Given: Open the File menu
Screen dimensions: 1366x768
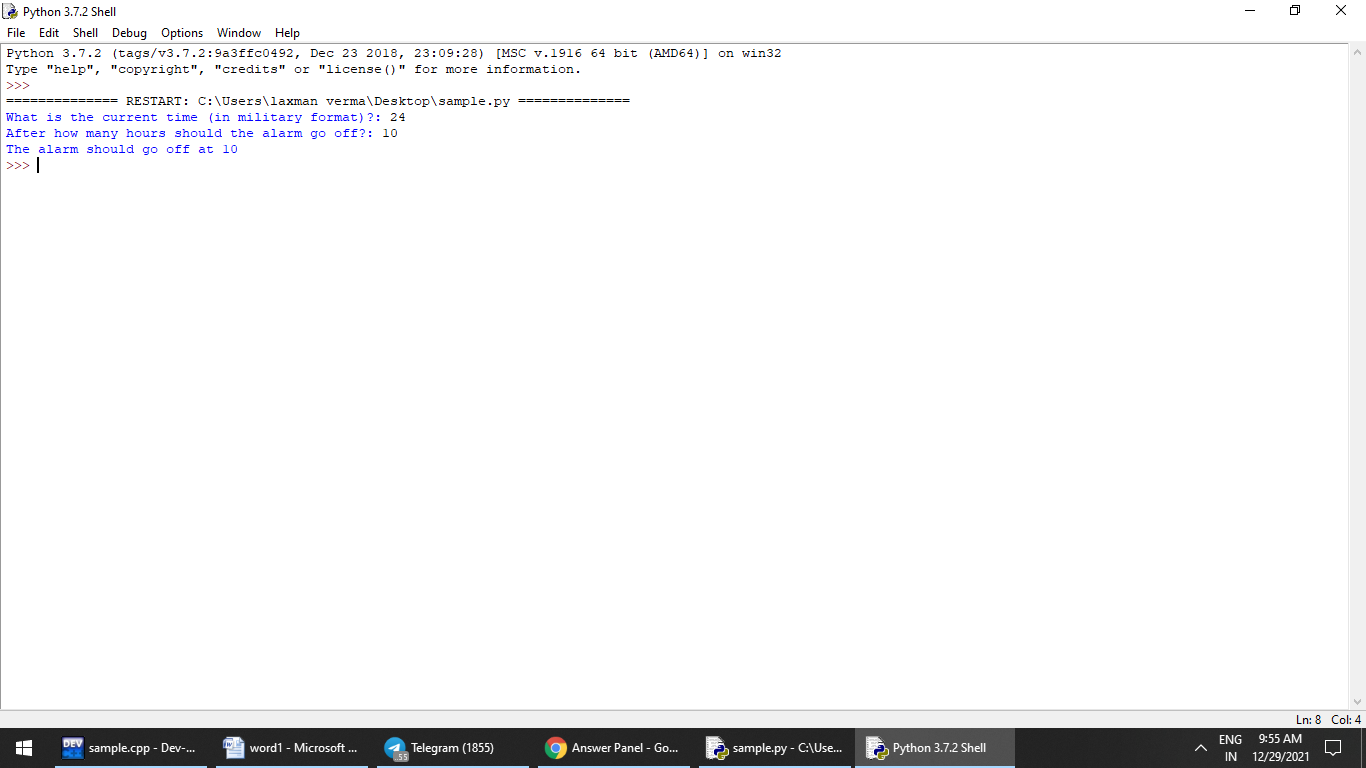Looking at the screenshot, I should pyautogui.click(x=16, y=33).
